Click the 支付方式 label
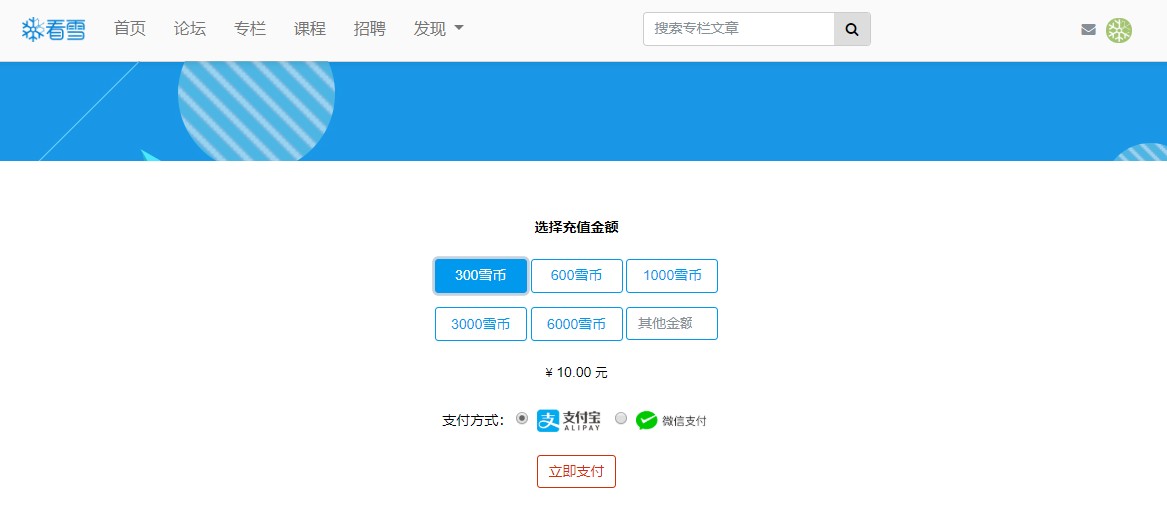 pyautogui.click(x=473, y=420)
